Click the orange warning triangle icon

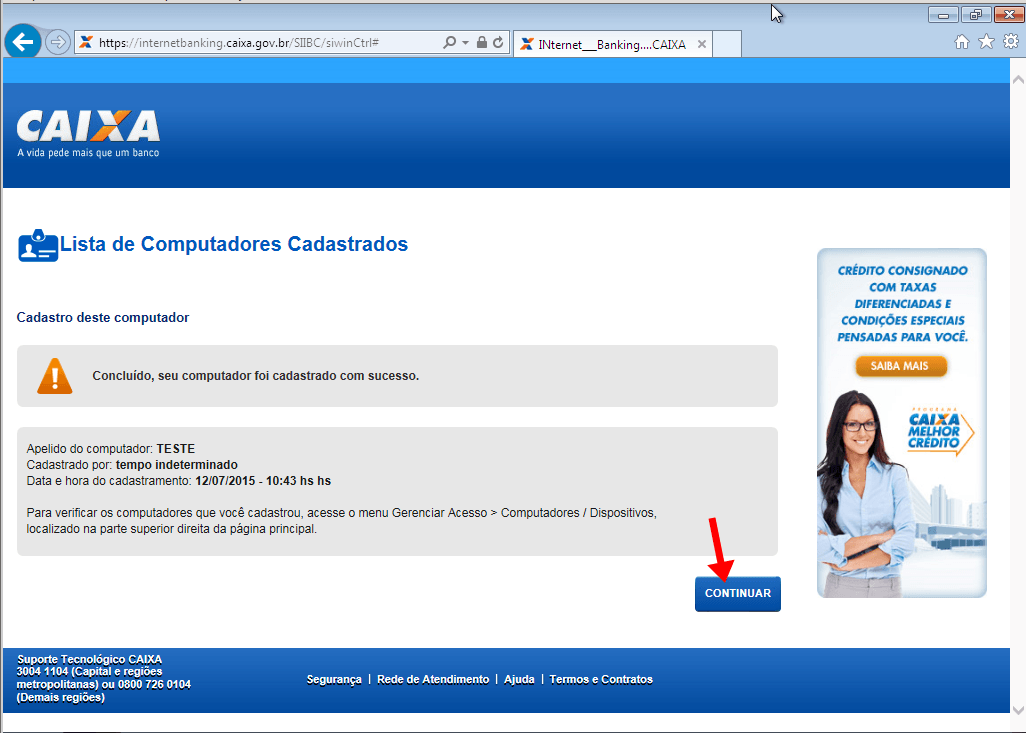pos(55,376)
